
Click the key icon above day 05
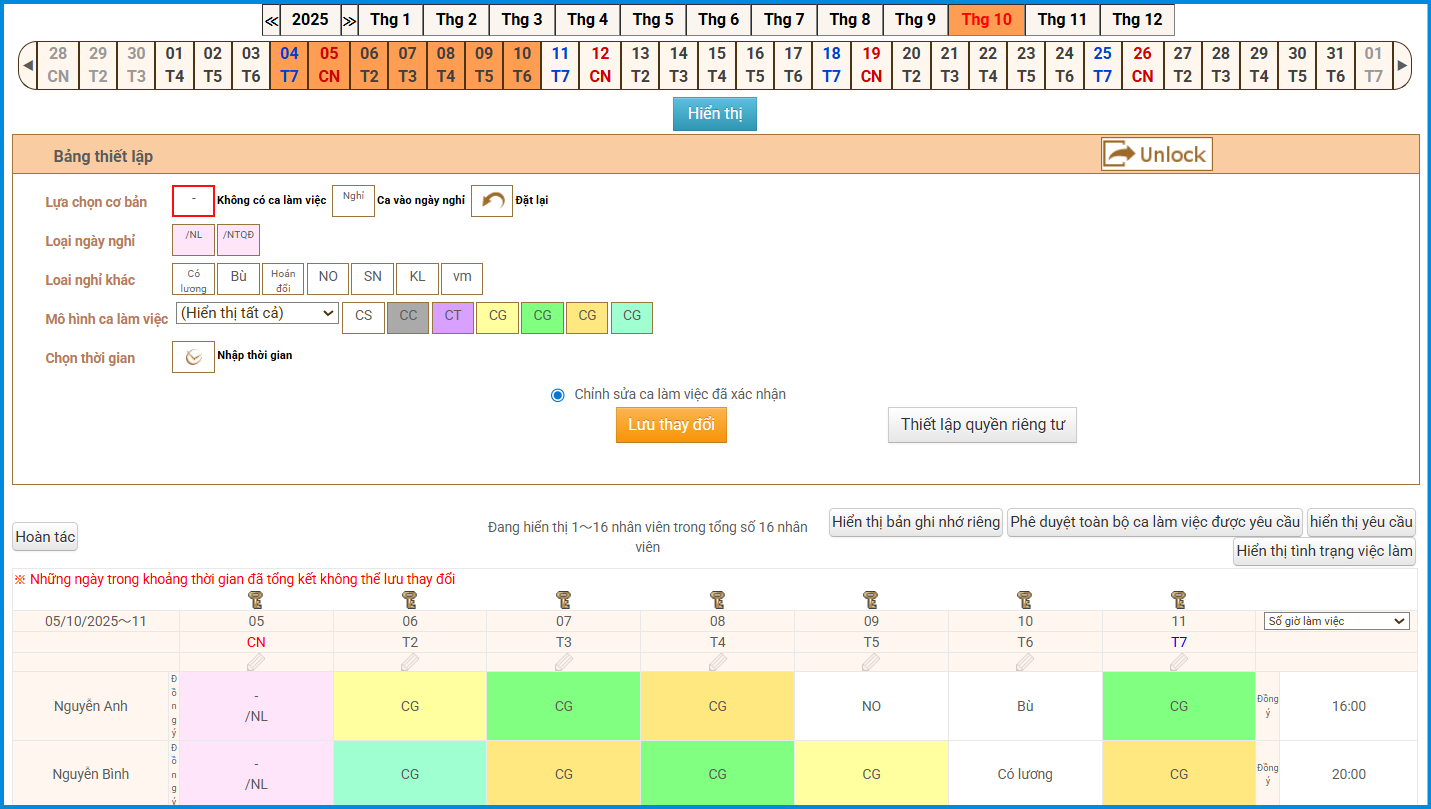pyautogui.click(x=256, y=599)
